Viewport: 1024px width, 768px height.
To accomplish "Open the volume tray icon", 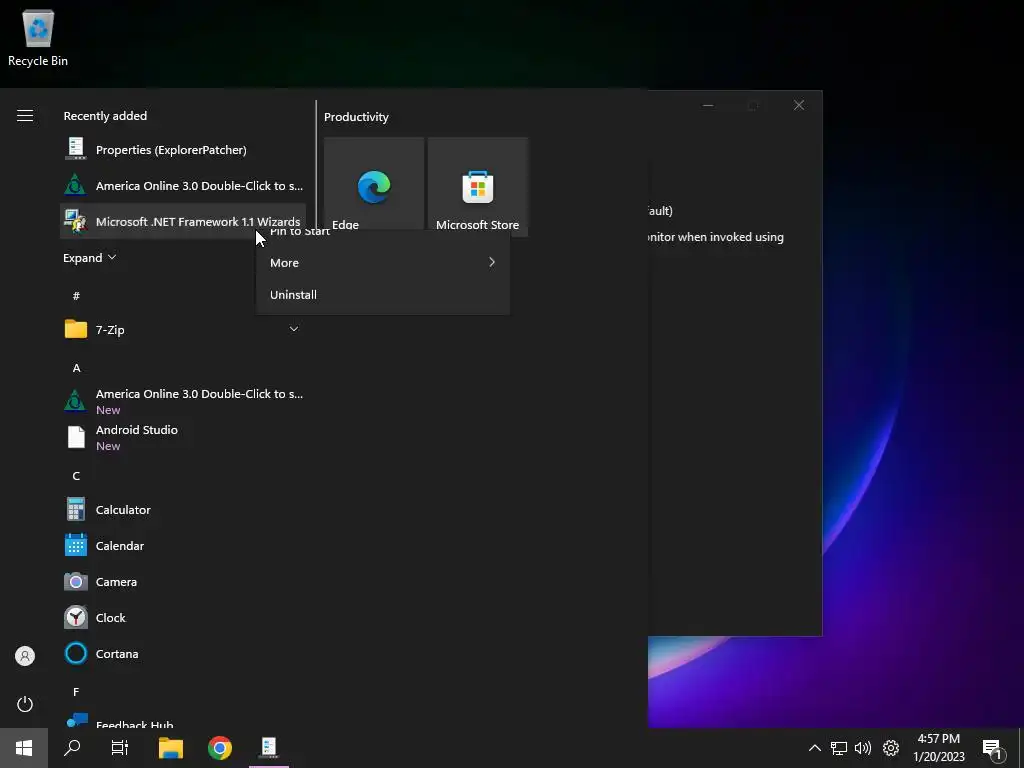I will tap(863, 748).
